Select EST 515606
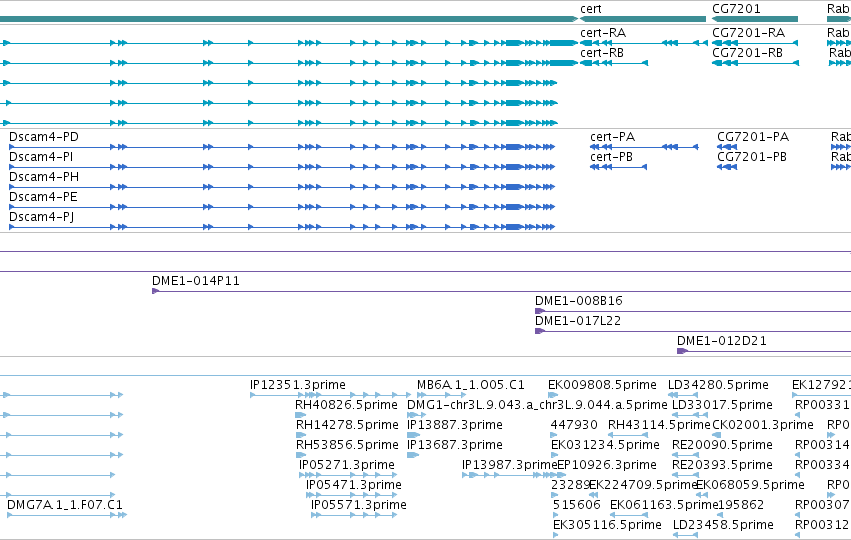Image resolution: width=851 pixels, height=540 pixels. (x=576, y=505)
